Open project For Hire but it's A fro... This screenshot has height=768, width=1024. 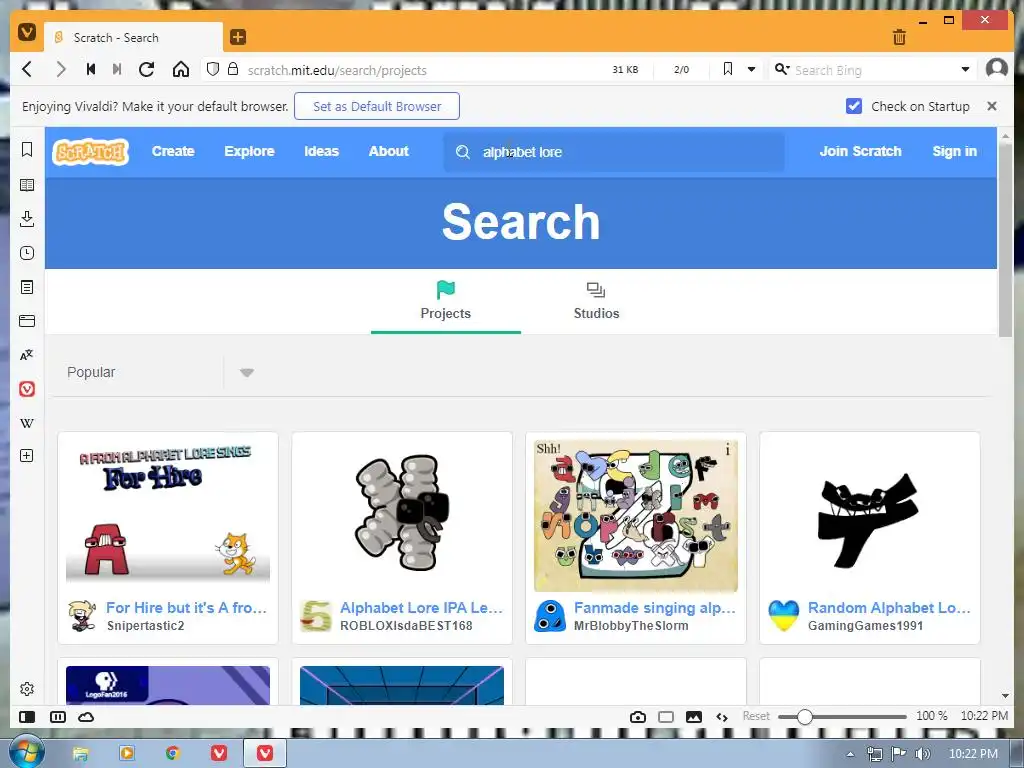(186, 607)
